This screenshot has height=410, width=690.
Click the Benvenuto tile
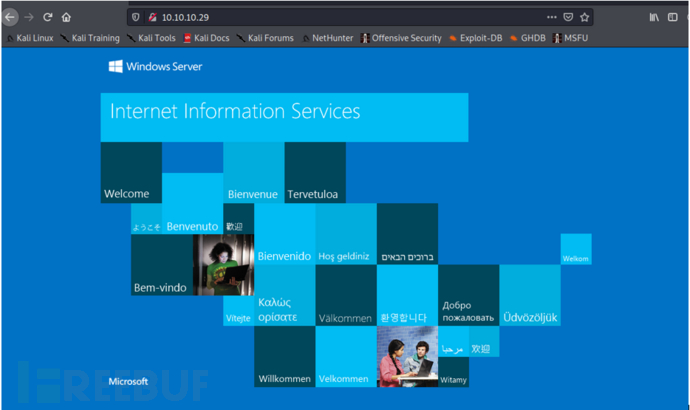click(x=192, y=203)
